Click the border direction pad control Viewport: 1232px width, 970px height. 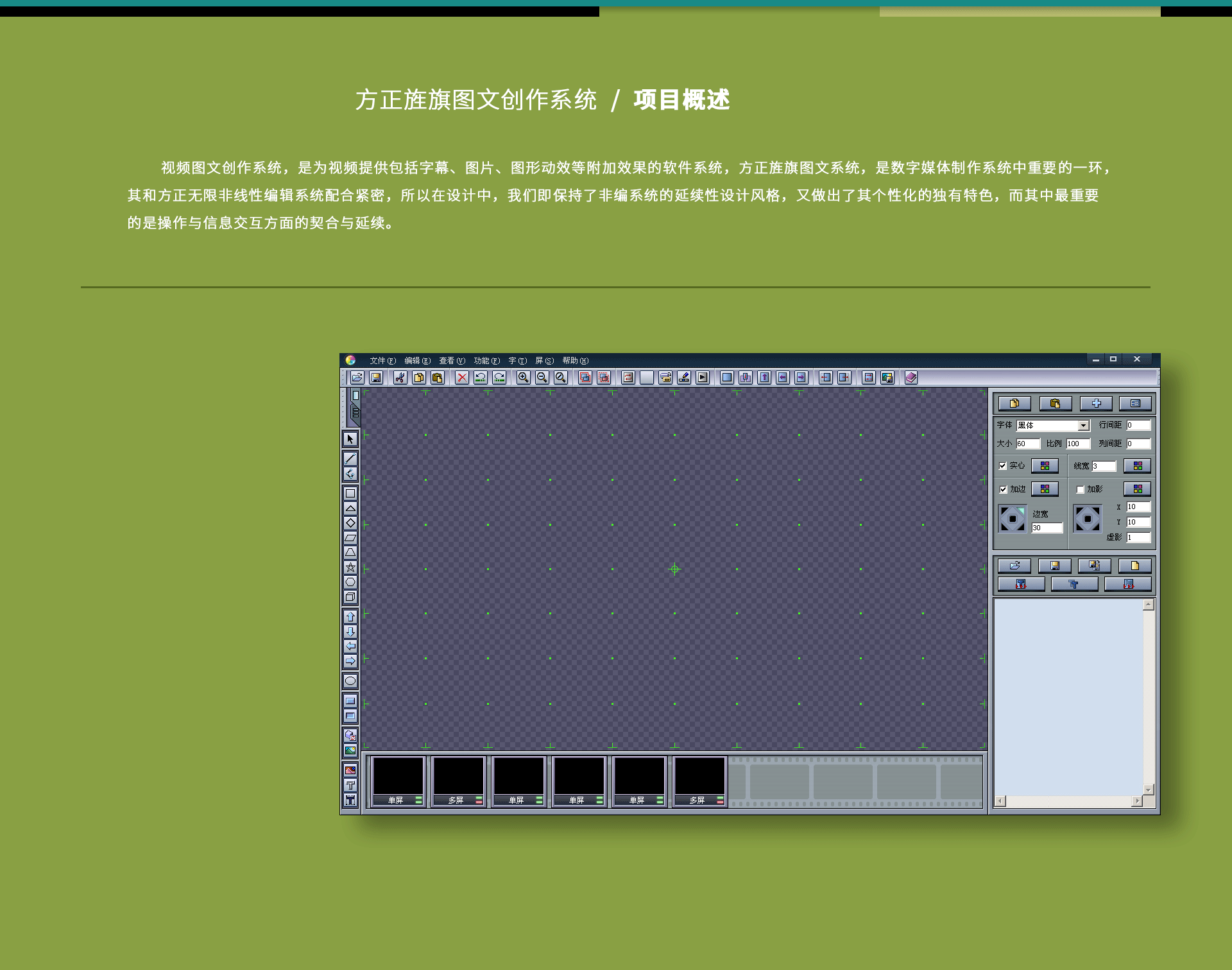coord(1013,519)
